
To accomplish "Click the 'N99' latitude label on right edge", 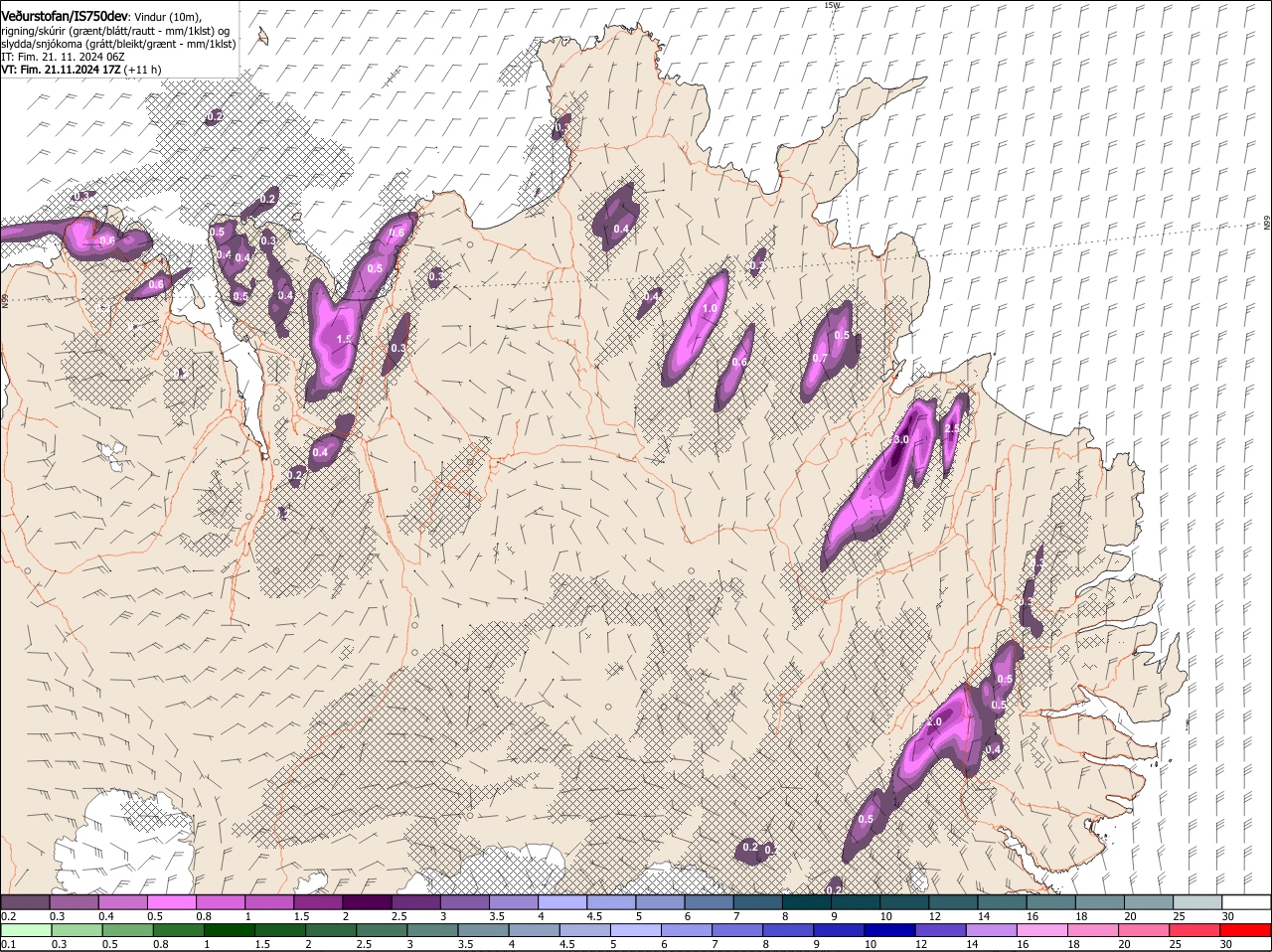I will (1267, 224).
